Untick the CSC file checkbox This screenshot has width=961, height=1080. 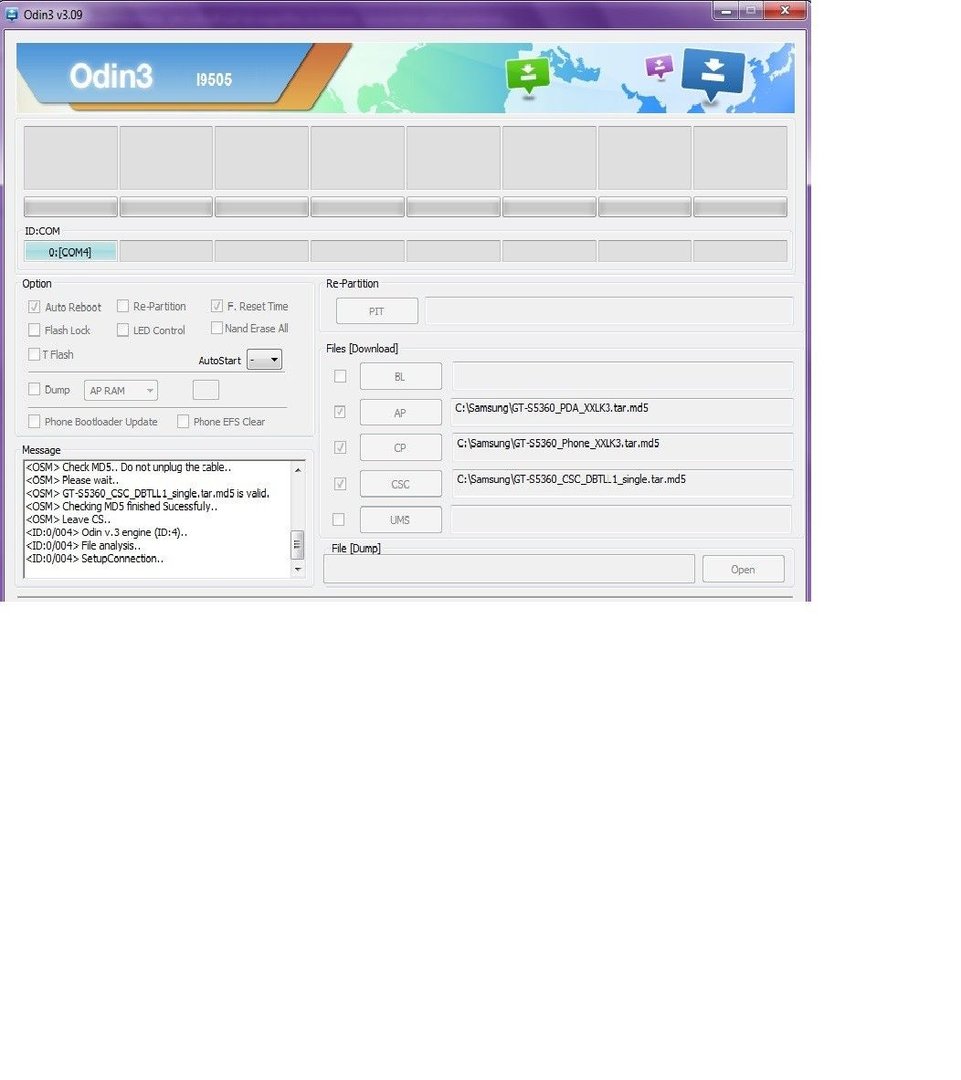pos(340,484)
